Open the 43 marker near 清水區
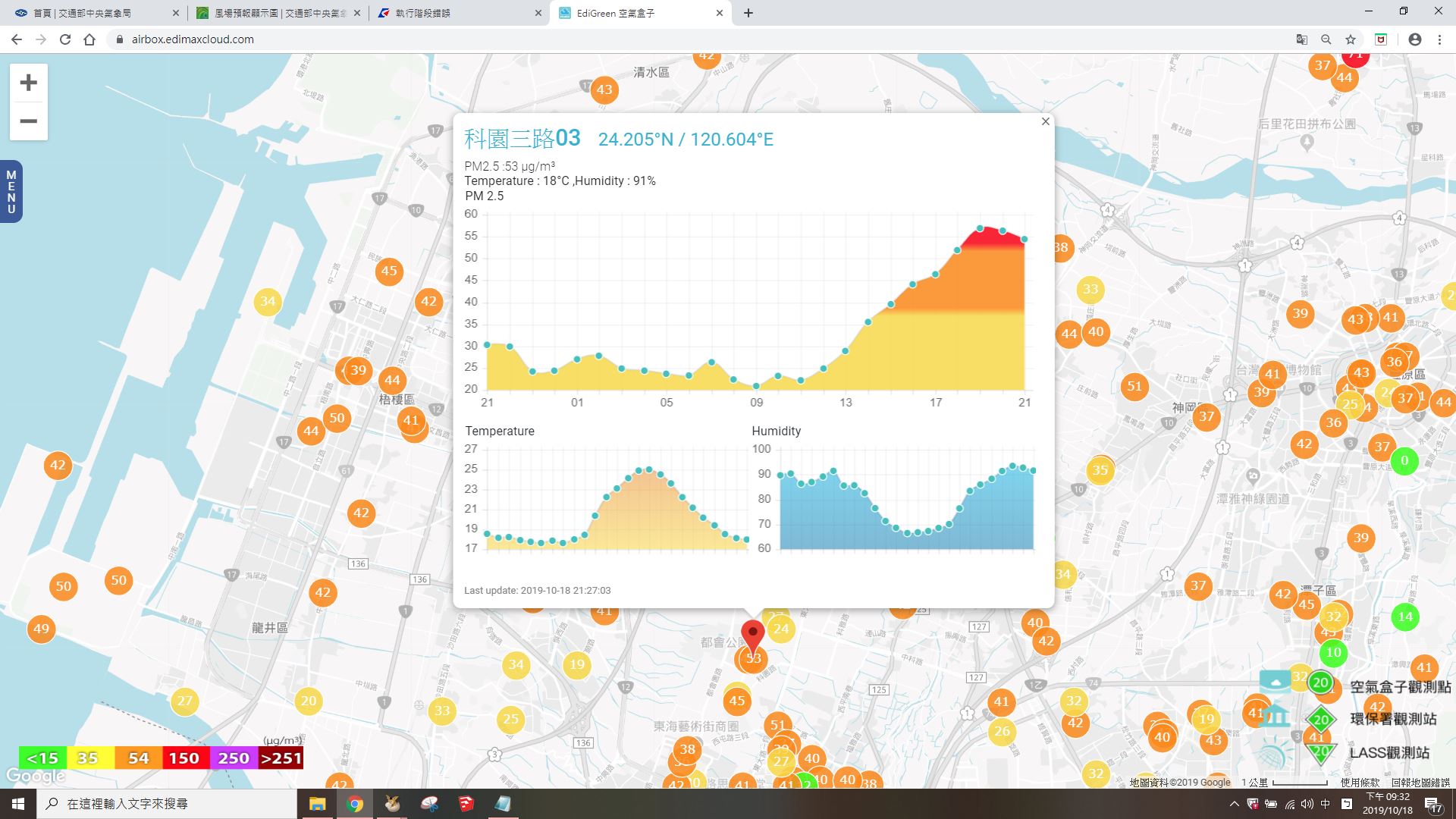 pyautogui.click(x=604, y=89)
